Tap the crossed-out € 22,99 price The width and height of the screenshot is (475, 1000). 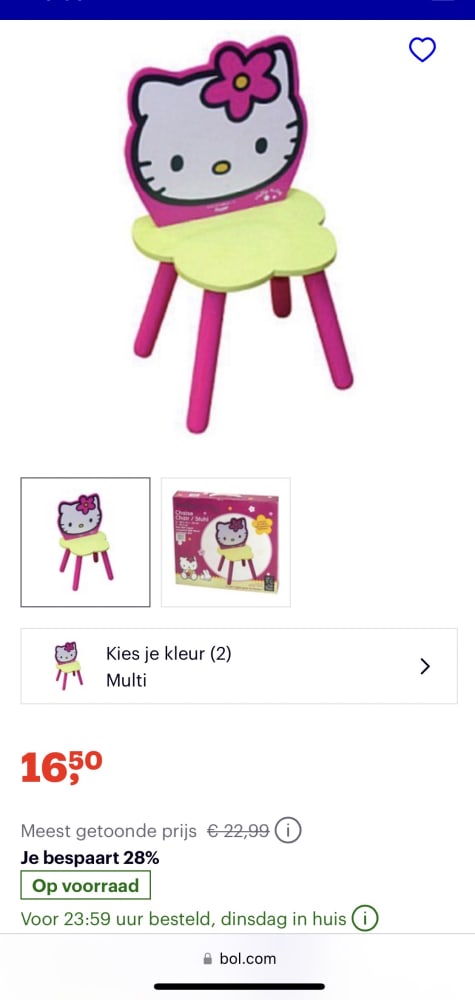pyautogui.click(x=238, y=831)
